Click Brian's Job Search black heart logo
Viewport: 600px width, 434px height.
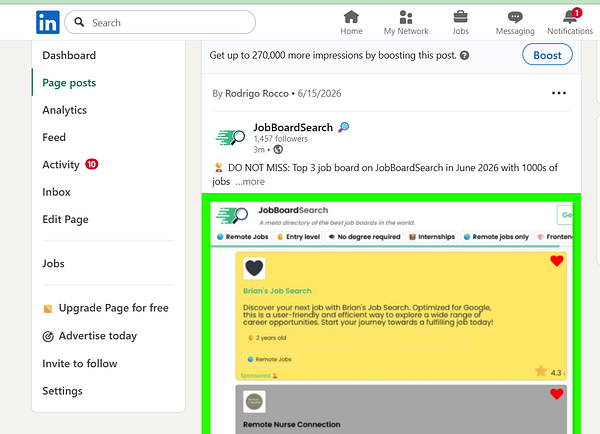[x=254, y=268]
